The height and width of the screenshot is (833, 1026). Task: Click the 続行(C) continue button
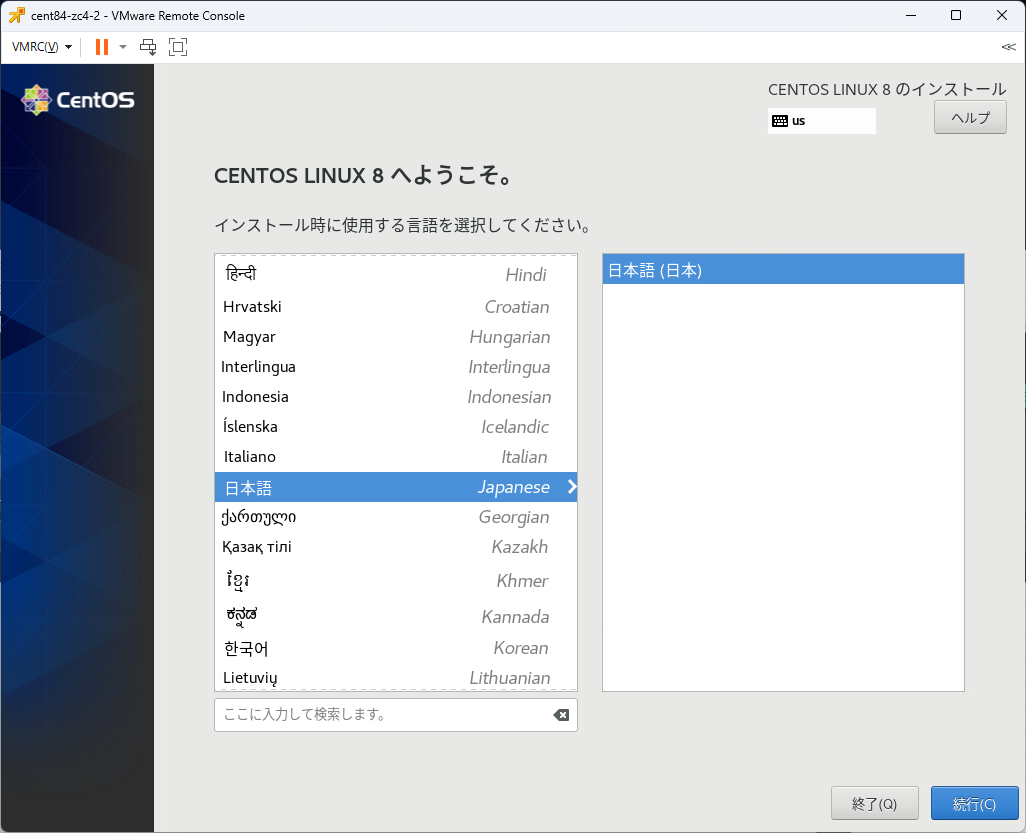click(x=974, y=803)
